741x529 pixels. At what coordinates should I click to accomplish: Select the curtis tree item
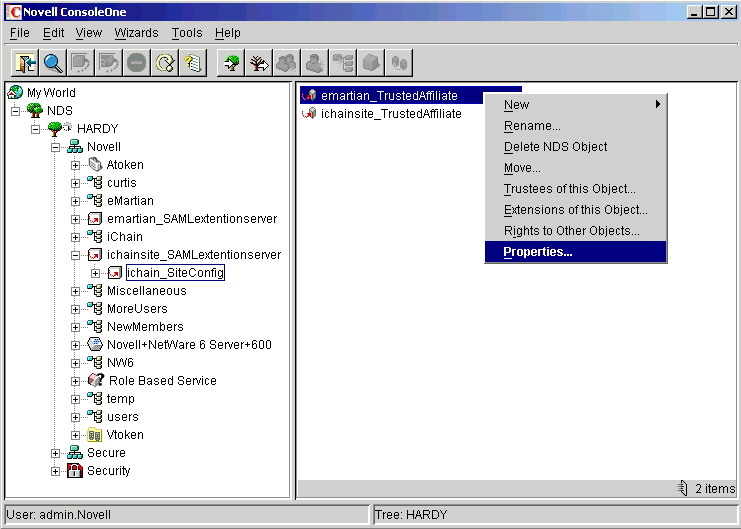[x=121, y=182]
